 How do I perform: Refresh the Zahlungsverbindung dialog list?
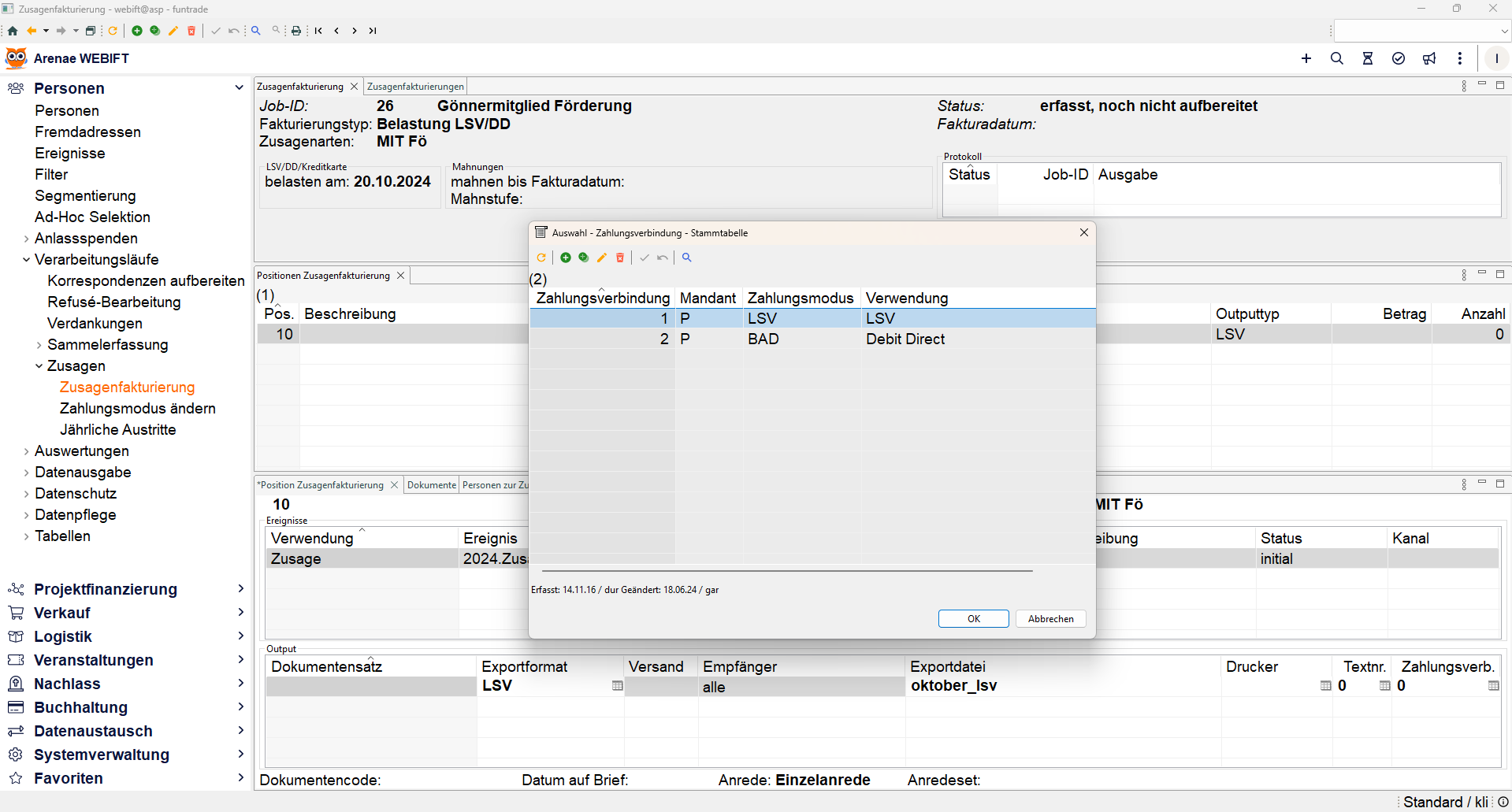point(541,258)
